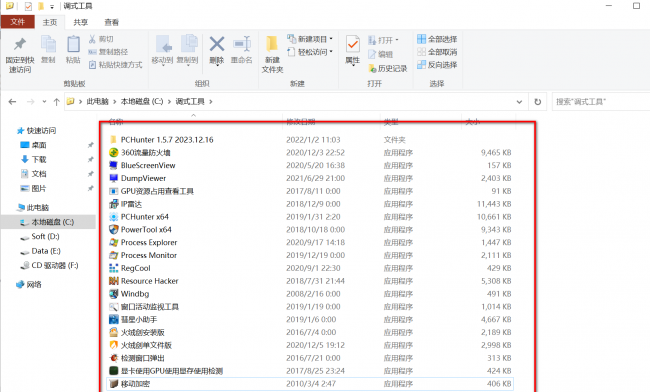Viewport: 650px width, 392px height.
Task: Click 本地磁盘 (C:) in the address bar
Action: (x=142, y=102)
